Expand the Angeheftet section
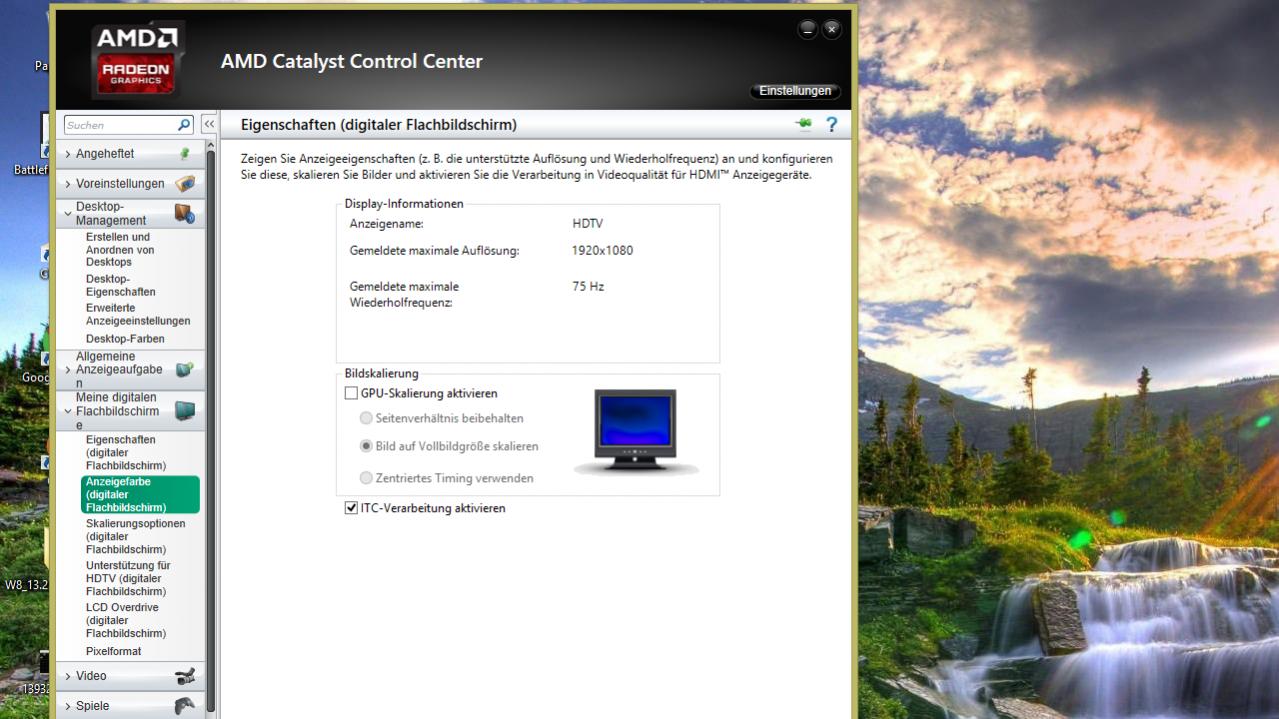Screen dimensions: 1279x719 (132, 154)
